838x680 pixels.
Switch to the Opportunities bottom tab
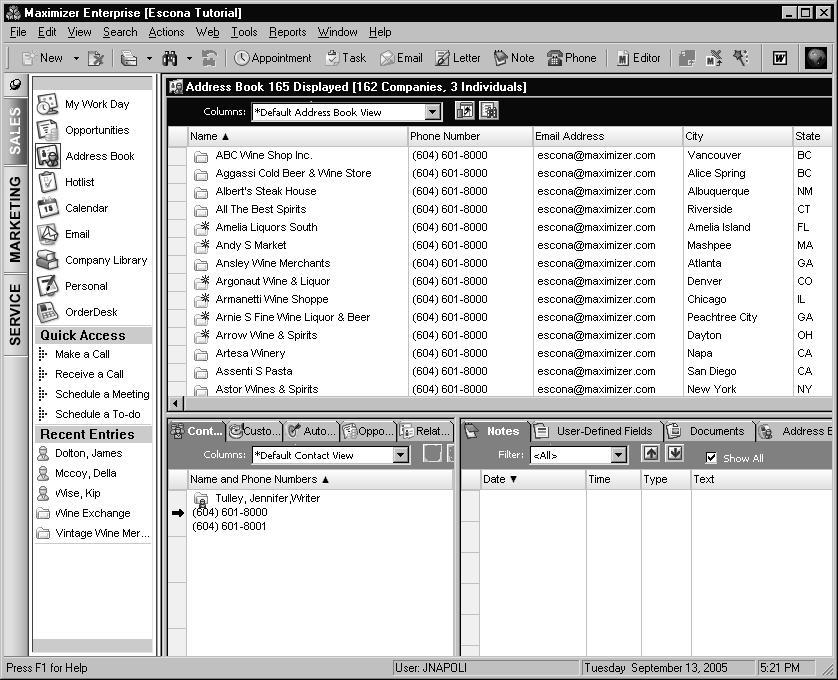click(368, 431)
